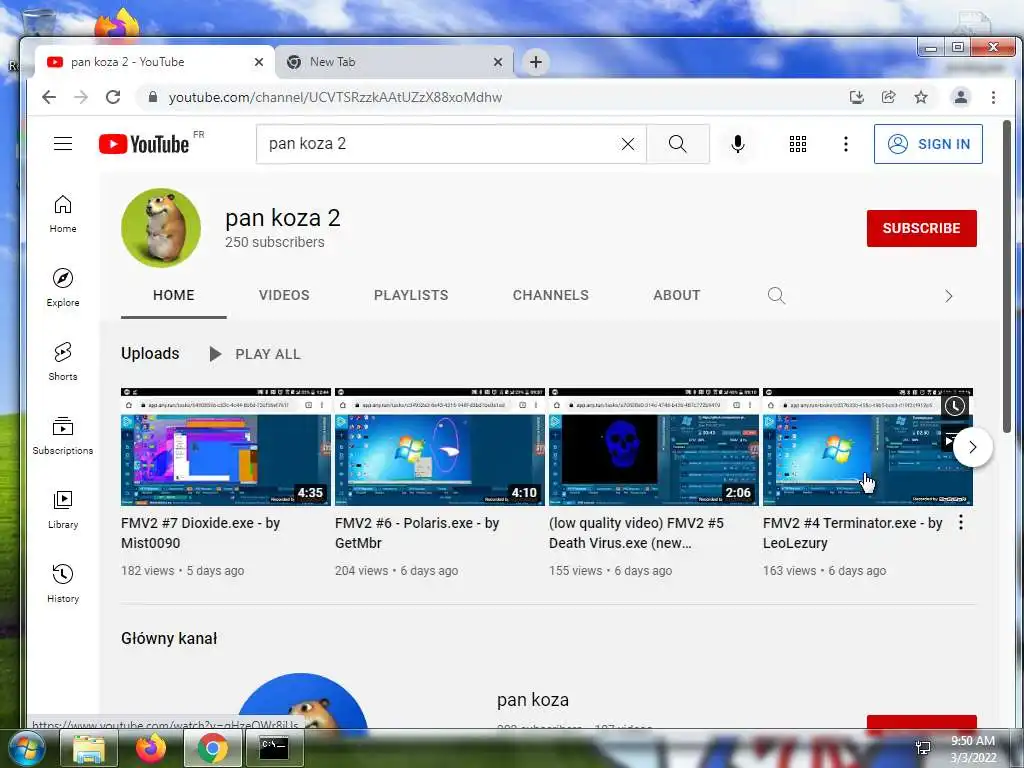Click the Chrome taskbar icon

coord(212,748)
